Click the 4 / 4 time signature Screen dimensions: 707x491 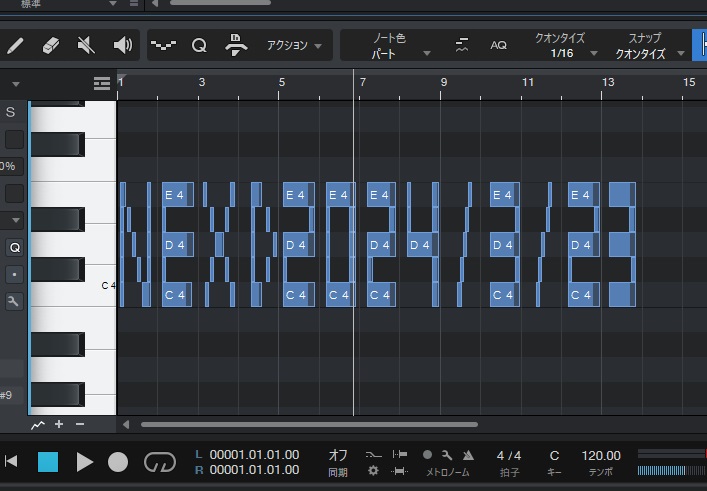coord(509,456)
